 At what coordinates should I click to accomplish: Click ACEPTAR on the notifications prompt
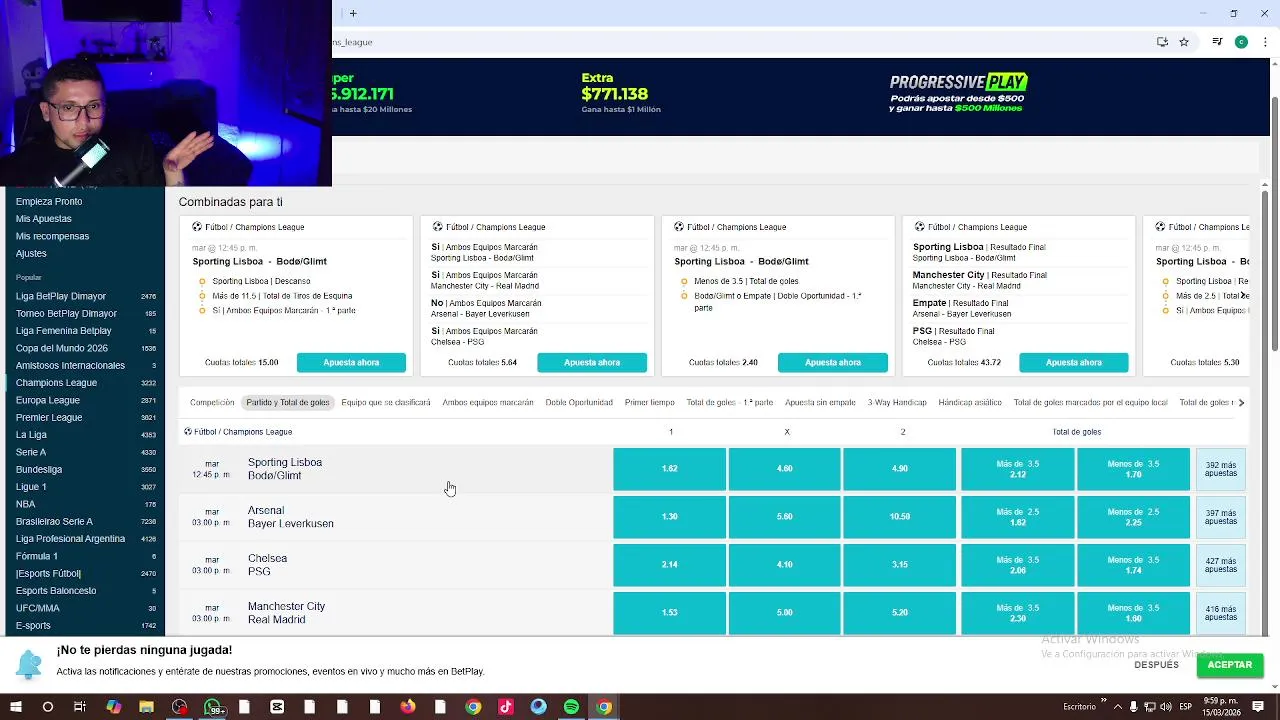(x=1229, y=665)
